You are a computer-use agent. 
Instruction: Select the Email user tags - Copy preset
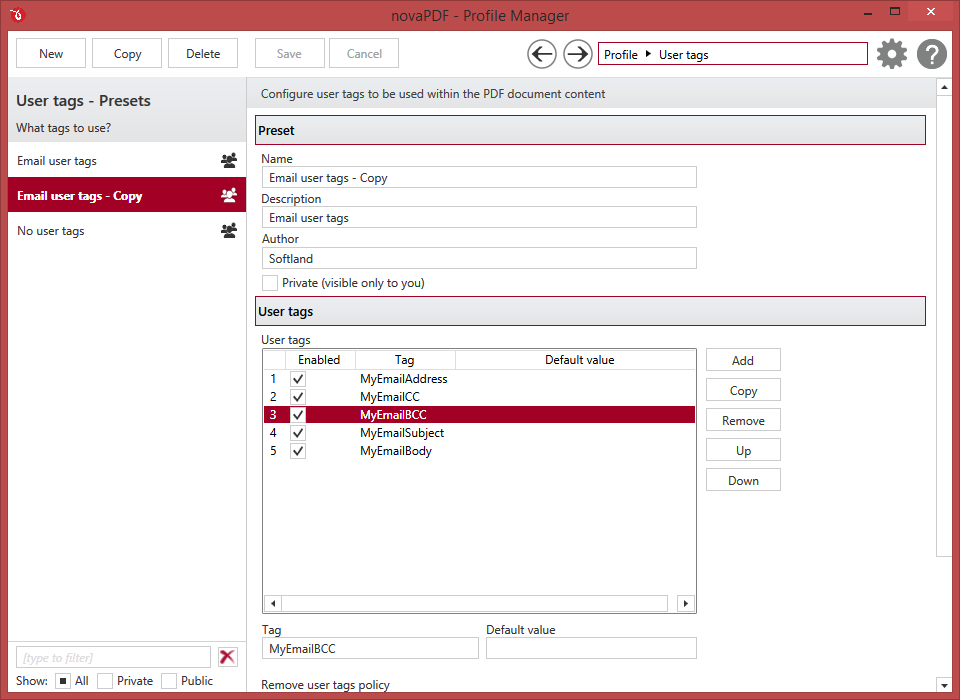127,195
